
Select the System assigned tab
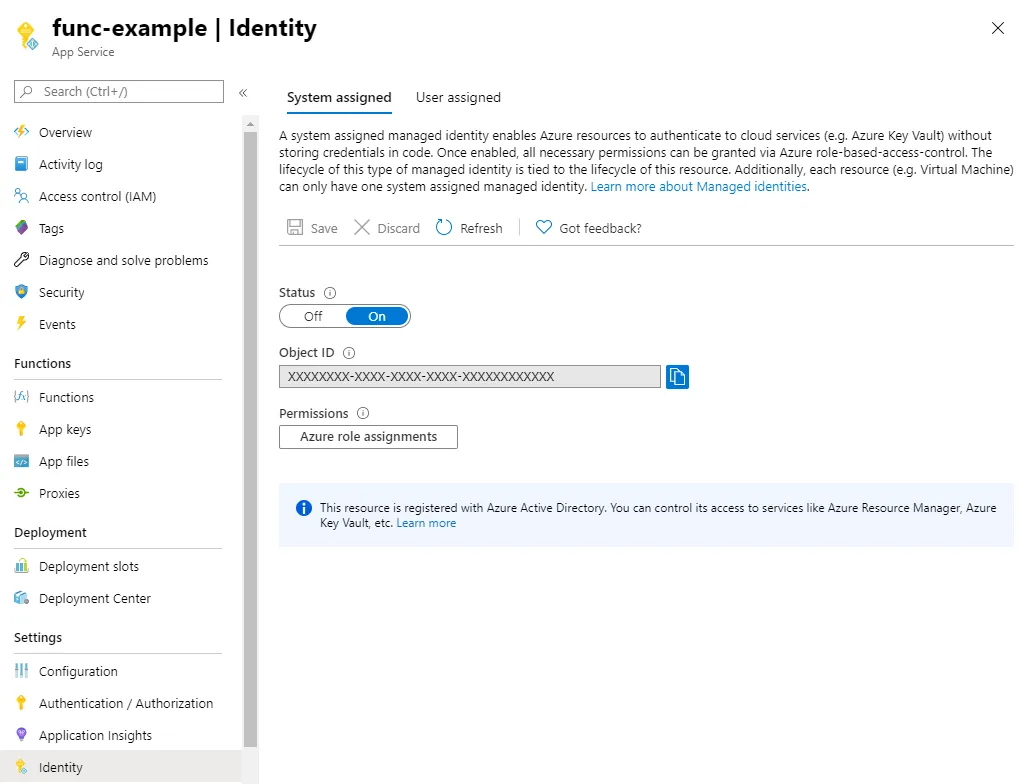(x=339, y=98)
